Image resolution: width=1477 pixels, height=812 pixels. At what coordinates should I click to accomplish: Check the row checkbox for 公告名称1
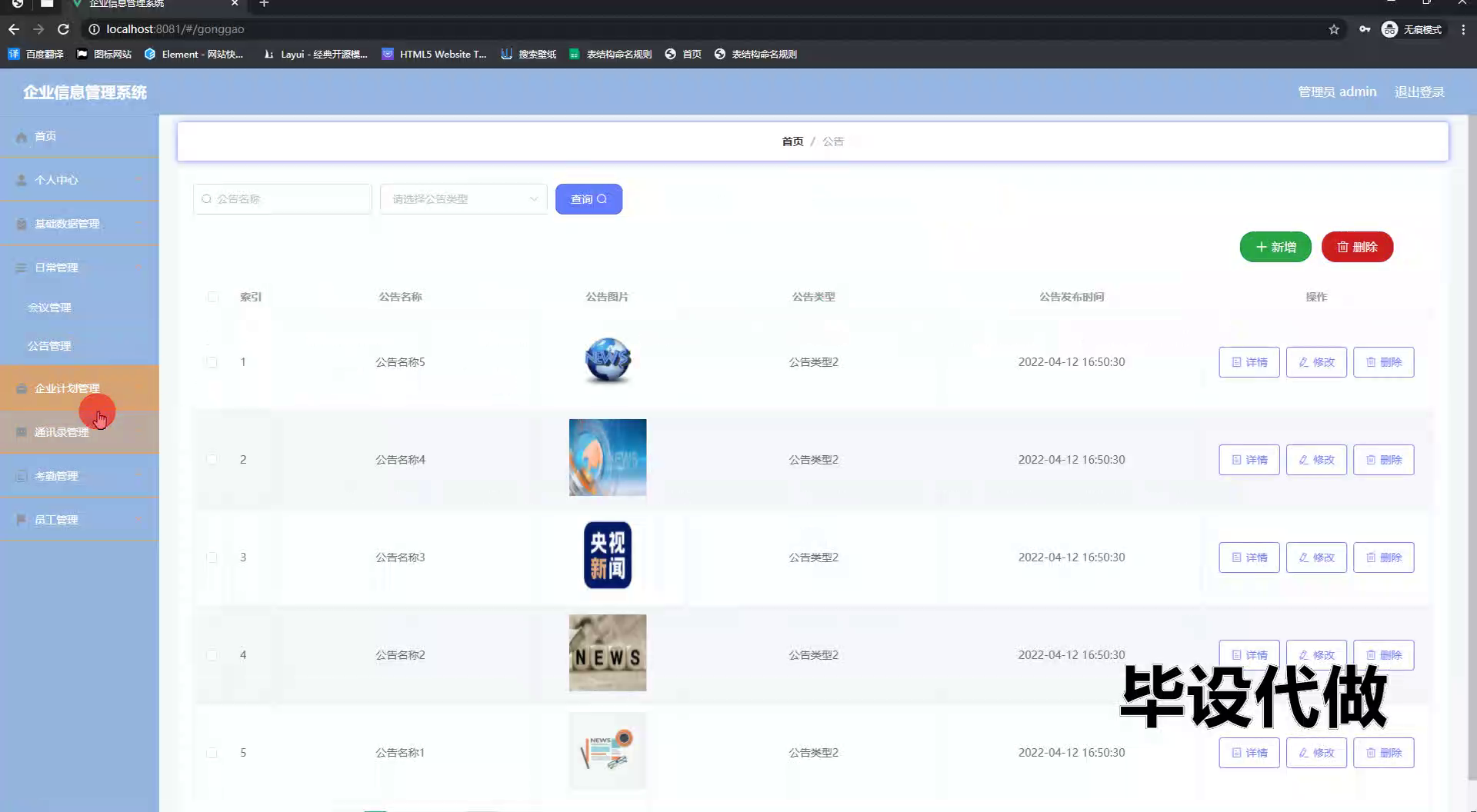212,753
